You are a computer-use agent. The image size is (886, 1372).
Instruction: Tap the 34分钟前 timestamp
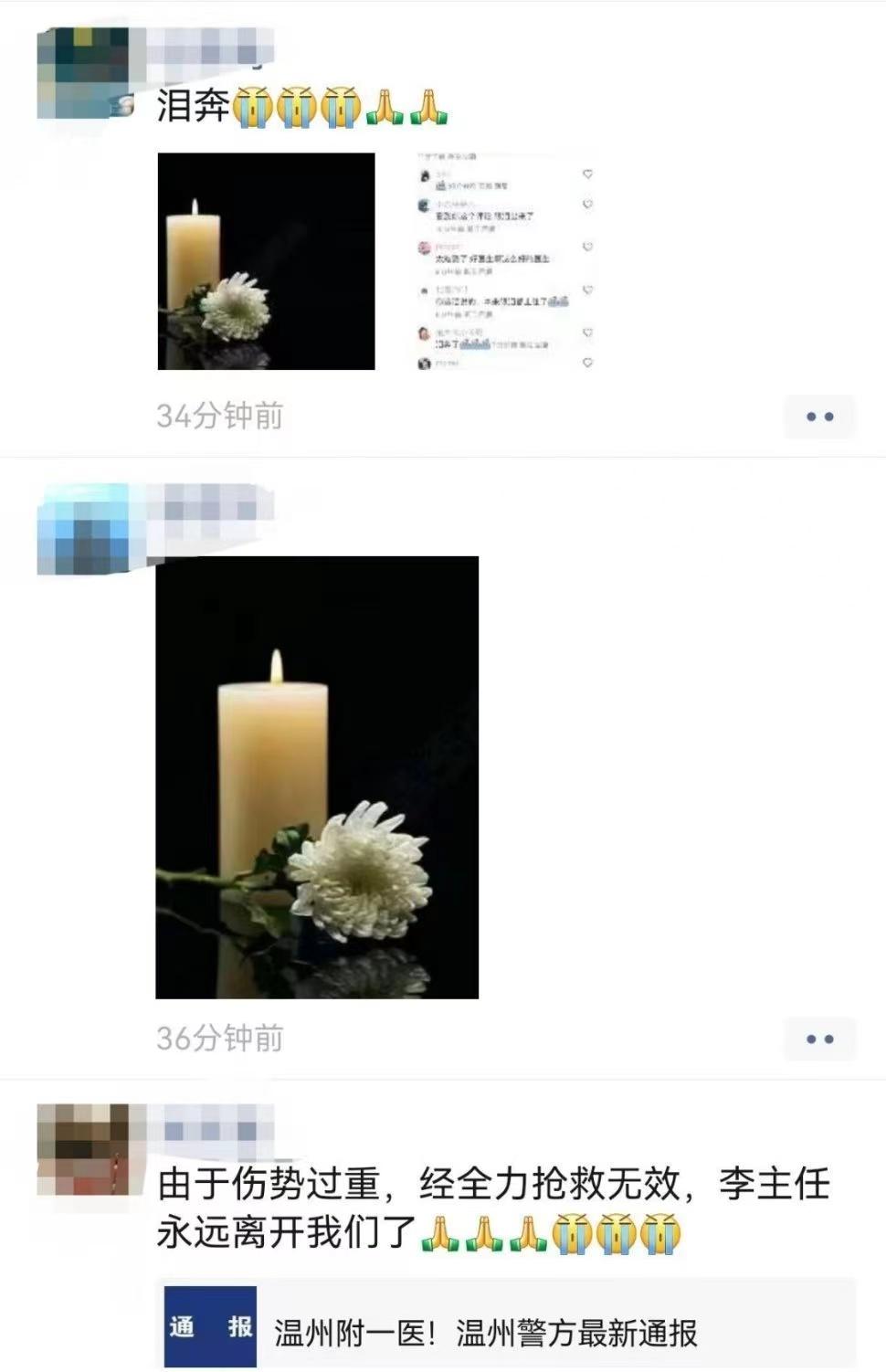220,417
